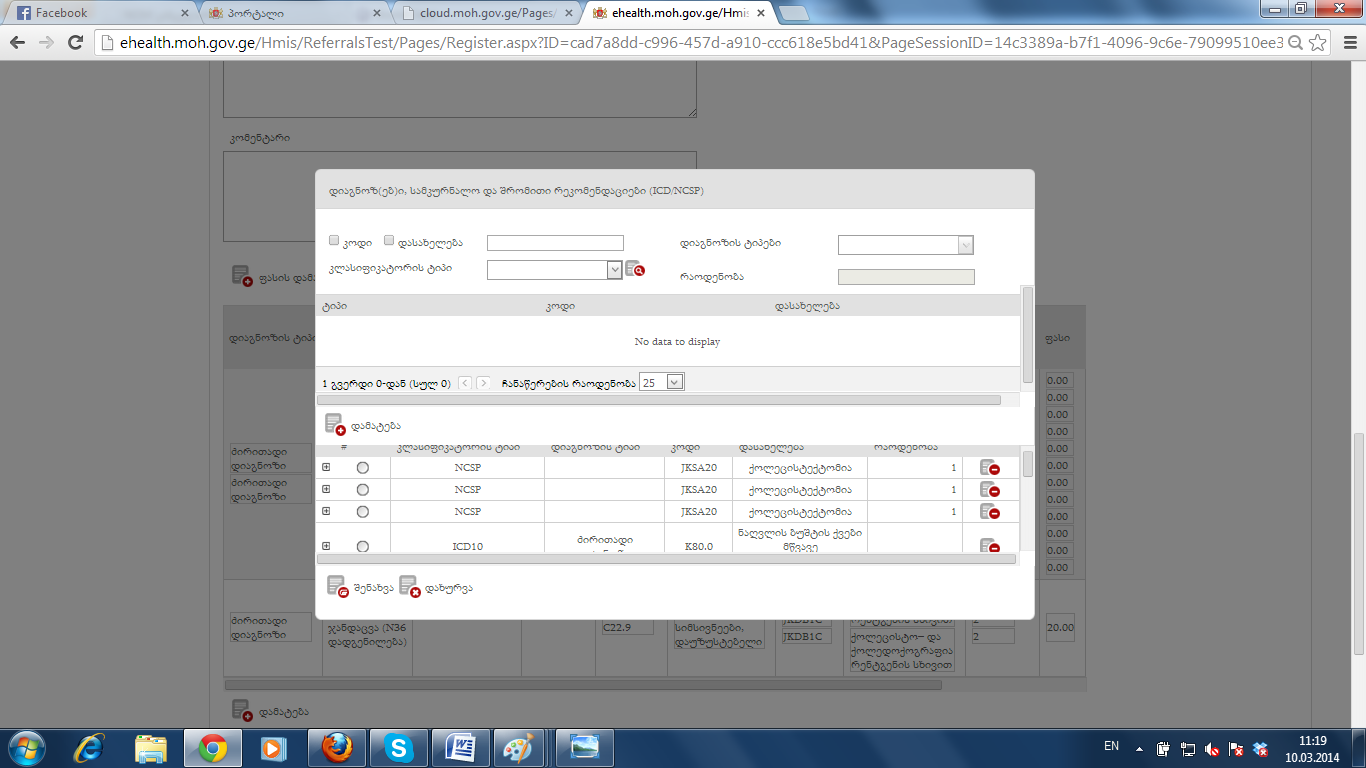The height and width of the screenshot is (768, 1366).
Task: Remove the ICD10 K80.0 row
Action: [x=989, y=546]
